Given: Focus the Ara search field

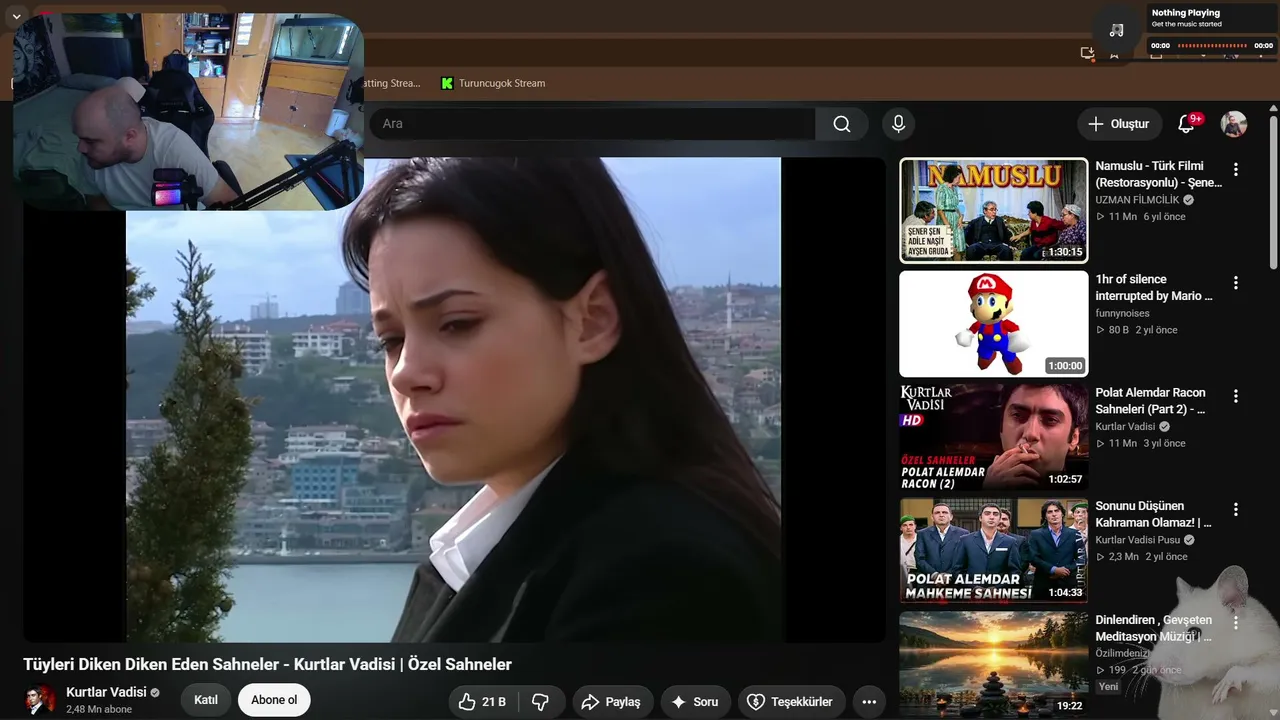Looking at the screenshot, I should 592,124.
